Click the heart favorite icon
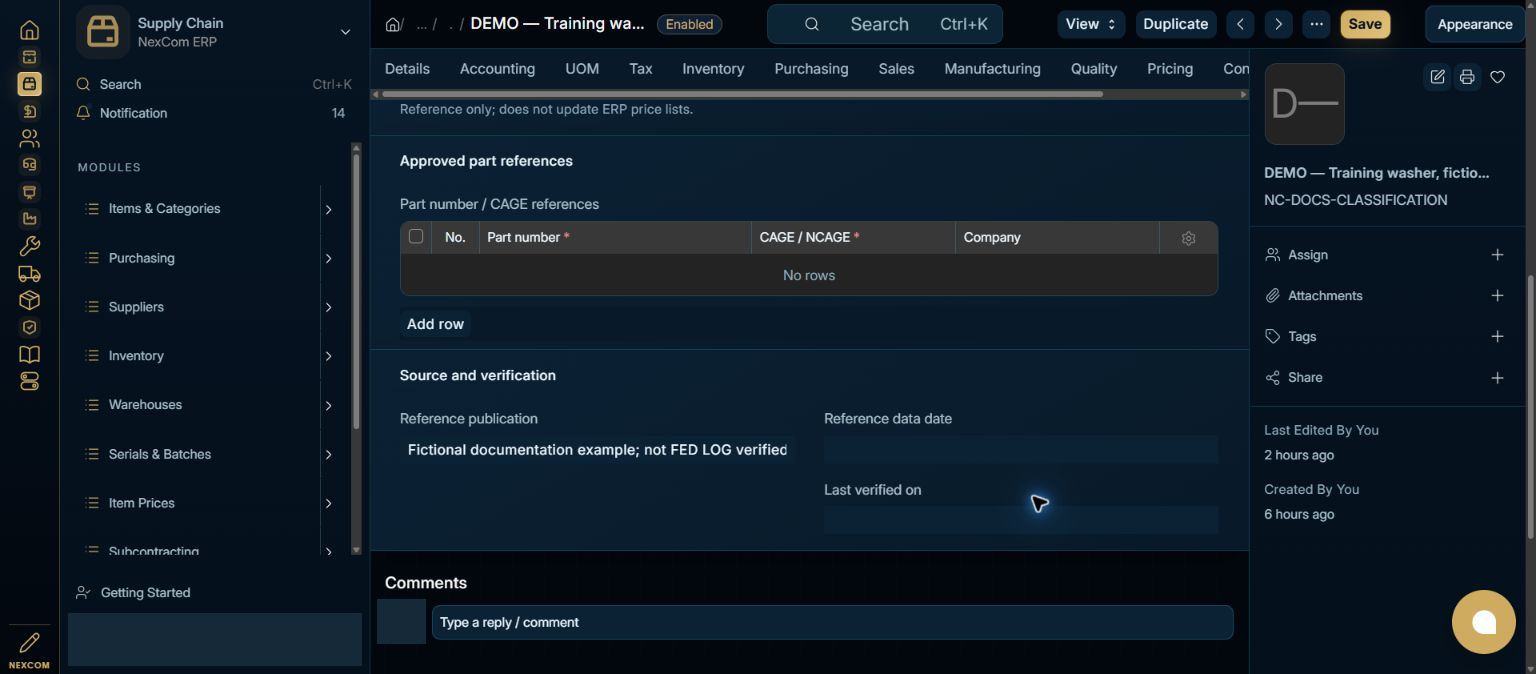Screen dimensions: 1536x674 click(1497, 77)
